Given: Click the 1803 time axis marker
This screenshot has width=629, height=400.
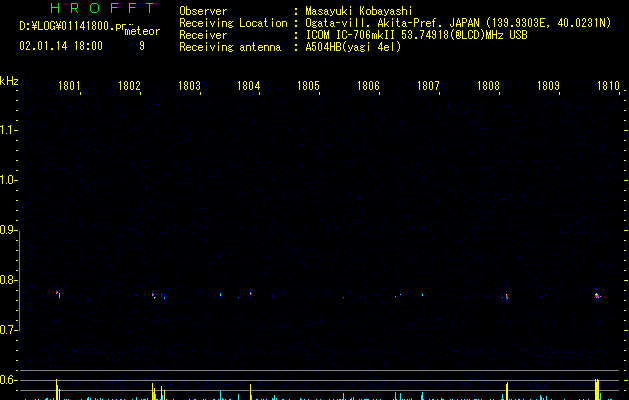Looking at the screenshot, I should 189,86.
